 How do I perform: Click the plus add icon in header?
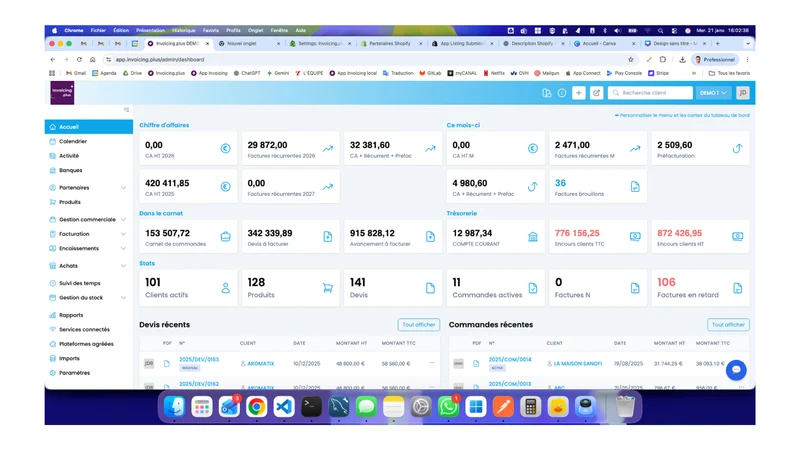tap(579, 93)
